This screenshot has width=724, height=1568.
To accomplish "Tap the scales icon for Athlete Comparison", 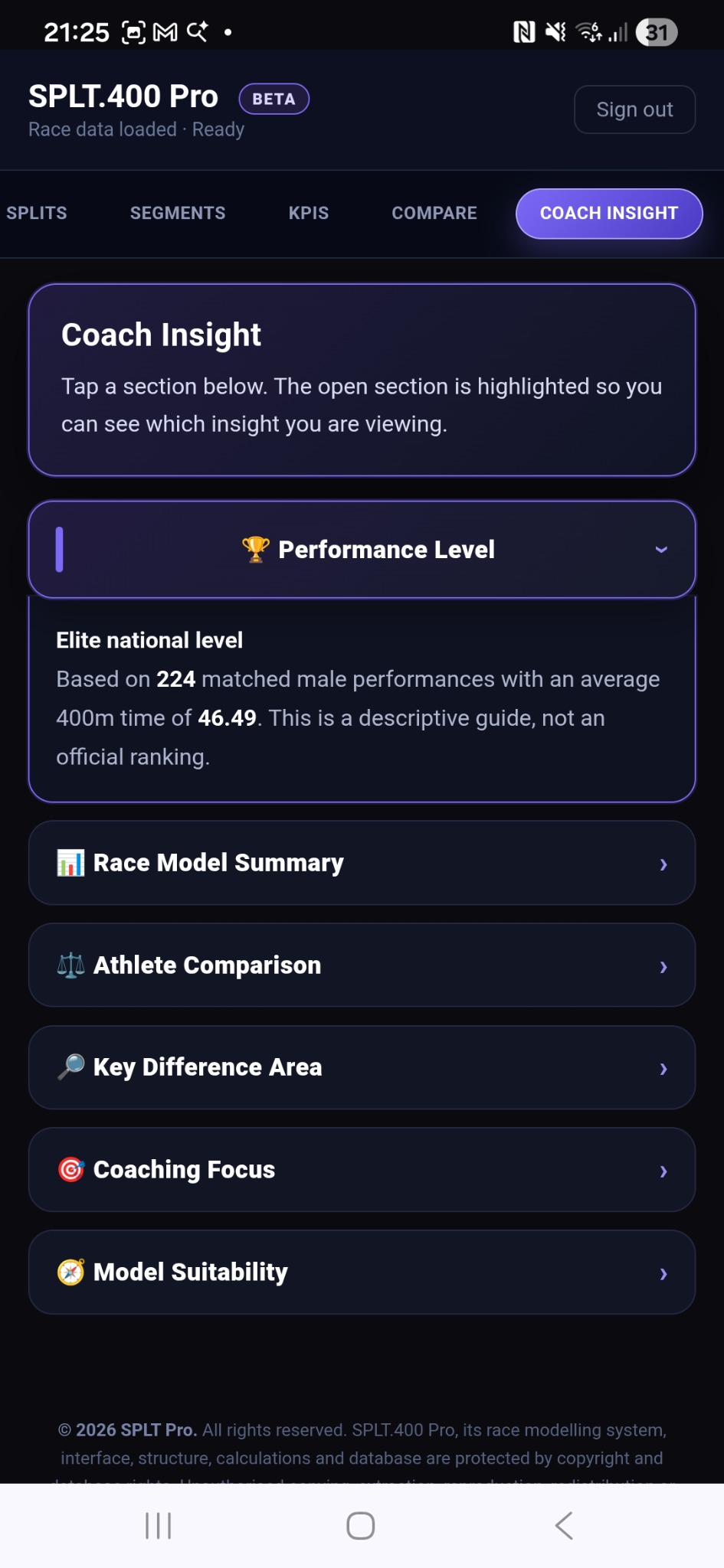I will coord(70,965).
